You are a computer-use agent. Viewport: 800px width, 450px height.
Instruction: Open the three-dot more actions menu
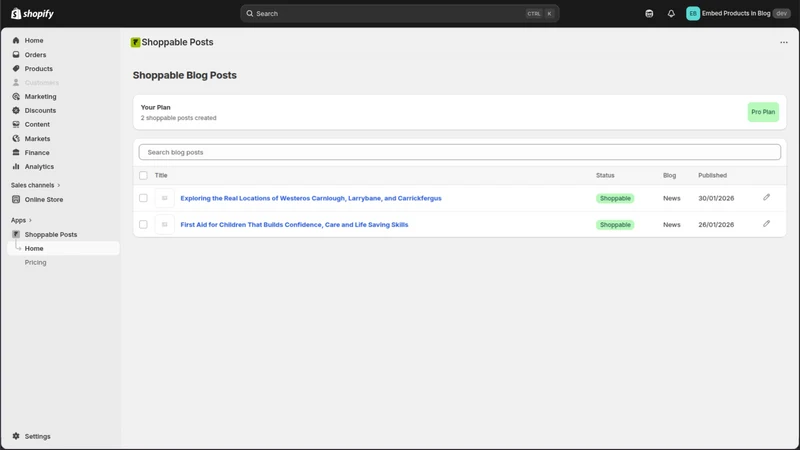pyautogui.click(x=784, y=42)
